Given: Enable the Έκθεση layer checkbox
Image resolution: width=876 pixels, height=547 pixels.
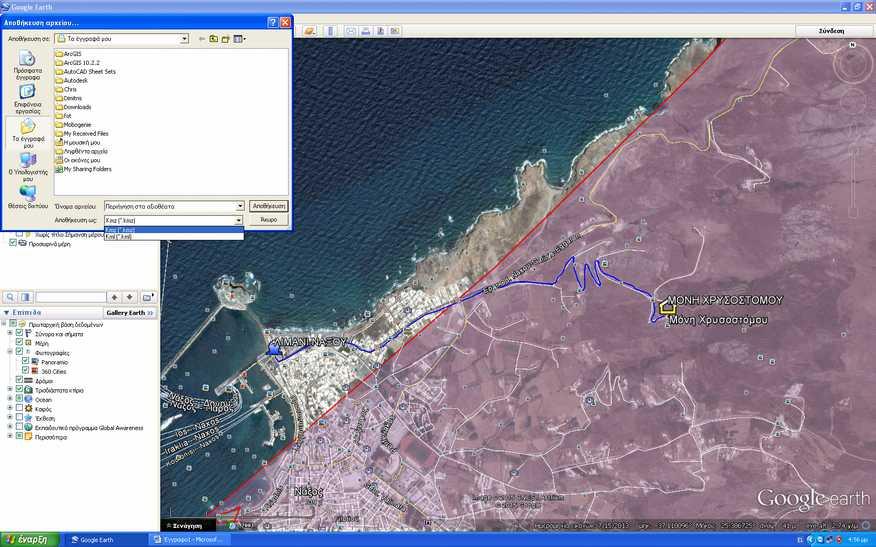Looking at the screenshot, I should click(x=19, y=417).
